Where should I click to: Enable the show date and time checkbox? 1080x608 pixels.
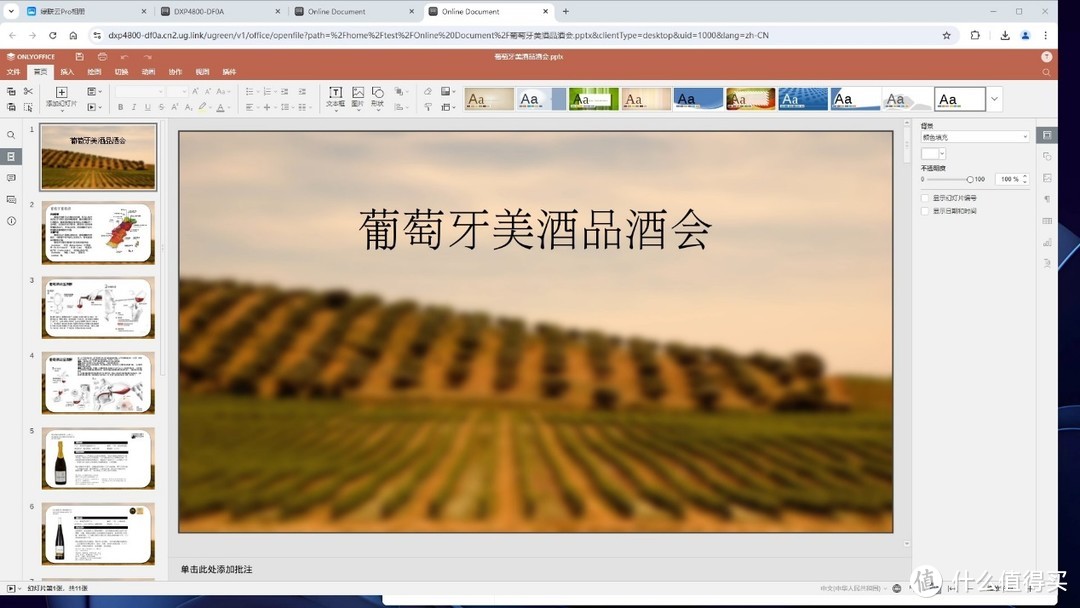924,211
